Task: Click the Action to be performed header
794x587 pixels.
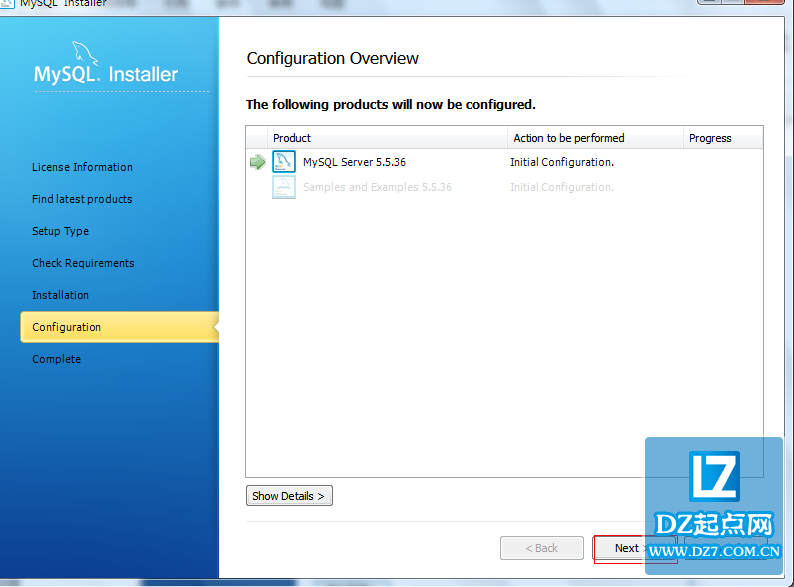Action: (x=595, y=138)
